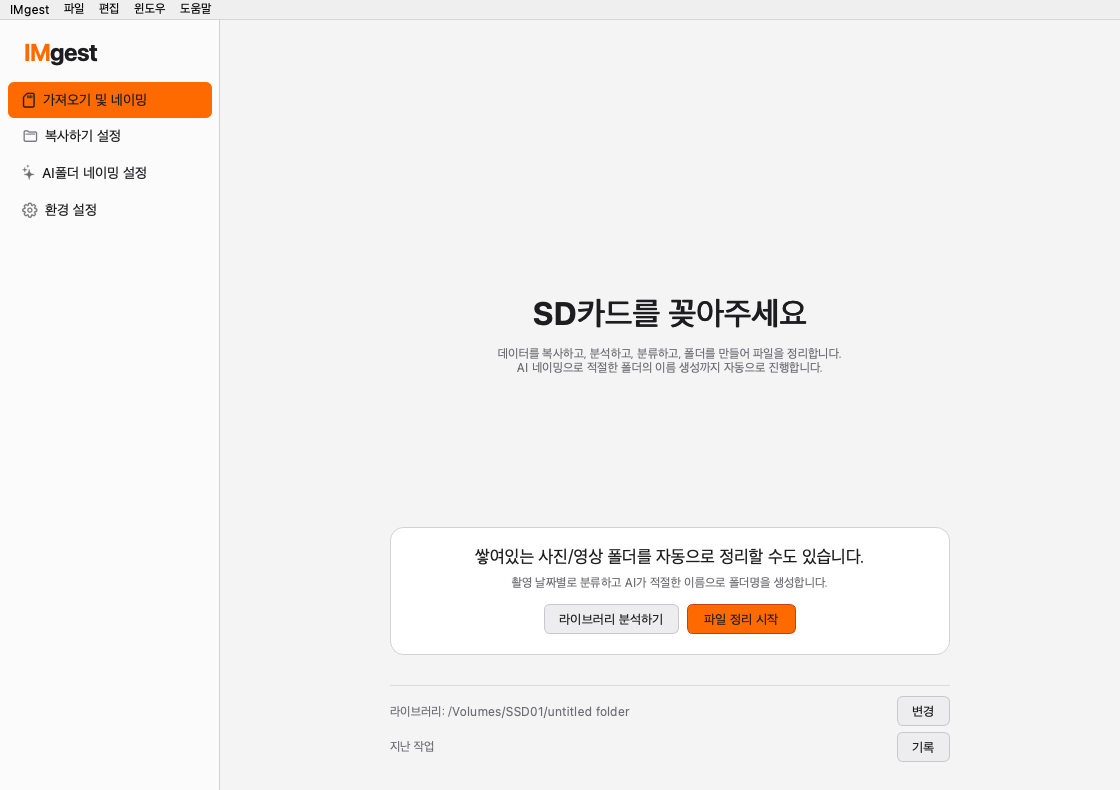
Task: Open the 가져오기 및 네이밍 sidebar tab
Action: [x=110, y=100]
